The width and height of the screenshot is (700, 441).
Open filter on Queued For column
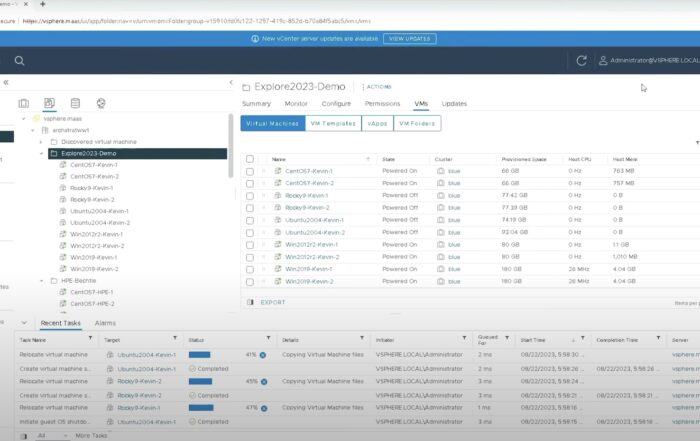[507, 338]
